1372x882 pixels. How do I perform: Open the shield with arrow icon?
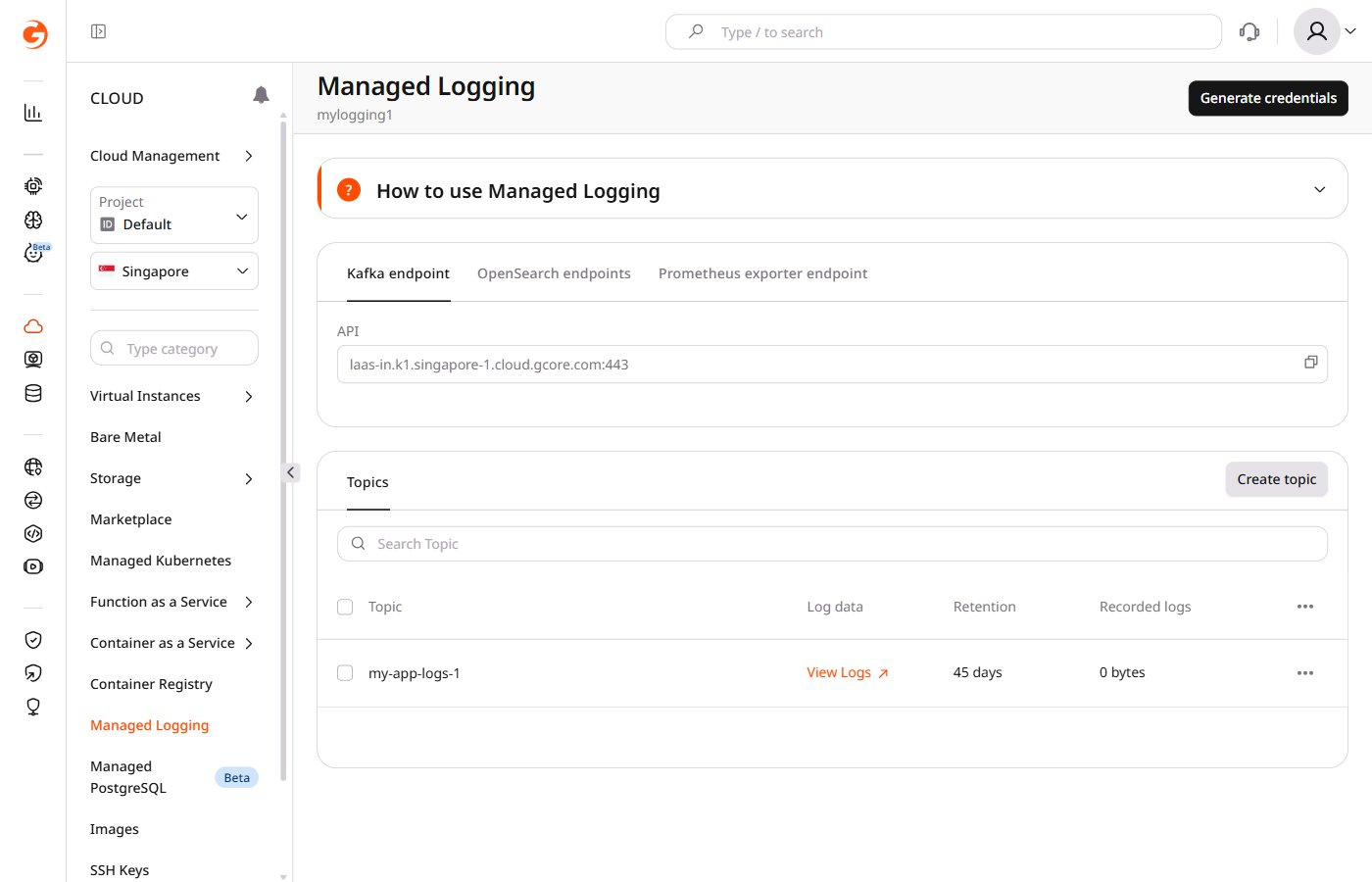click(33, 673)
